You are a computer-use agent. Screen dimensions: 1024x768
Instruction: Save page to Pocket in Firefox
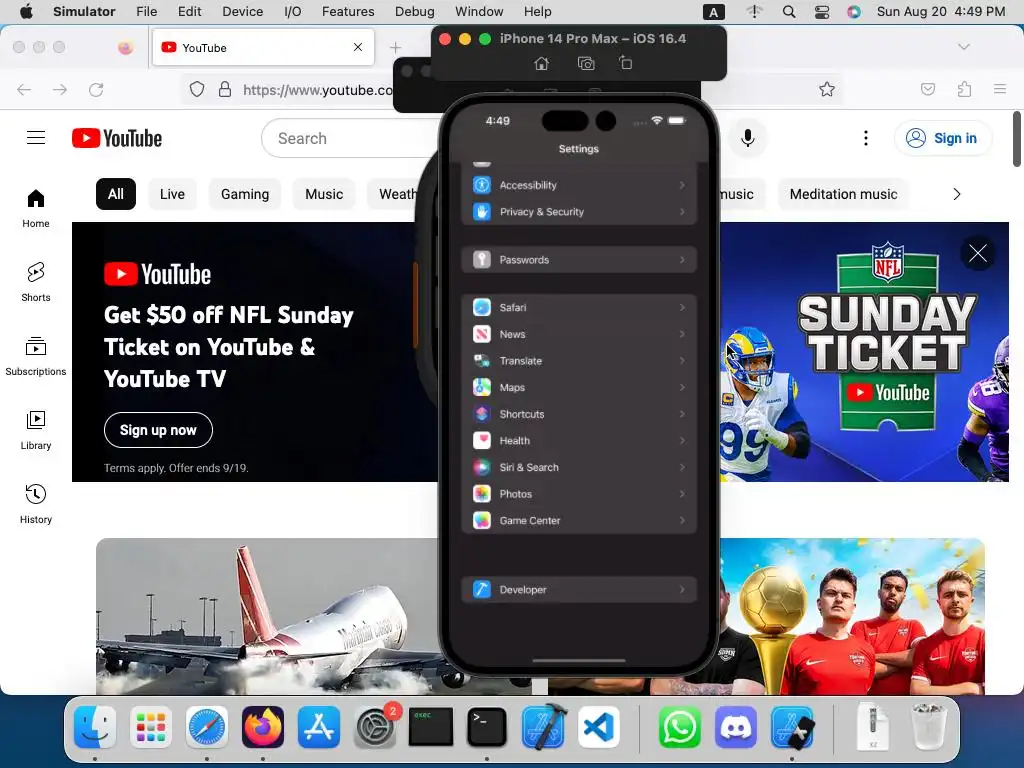[x=928, y=89]
